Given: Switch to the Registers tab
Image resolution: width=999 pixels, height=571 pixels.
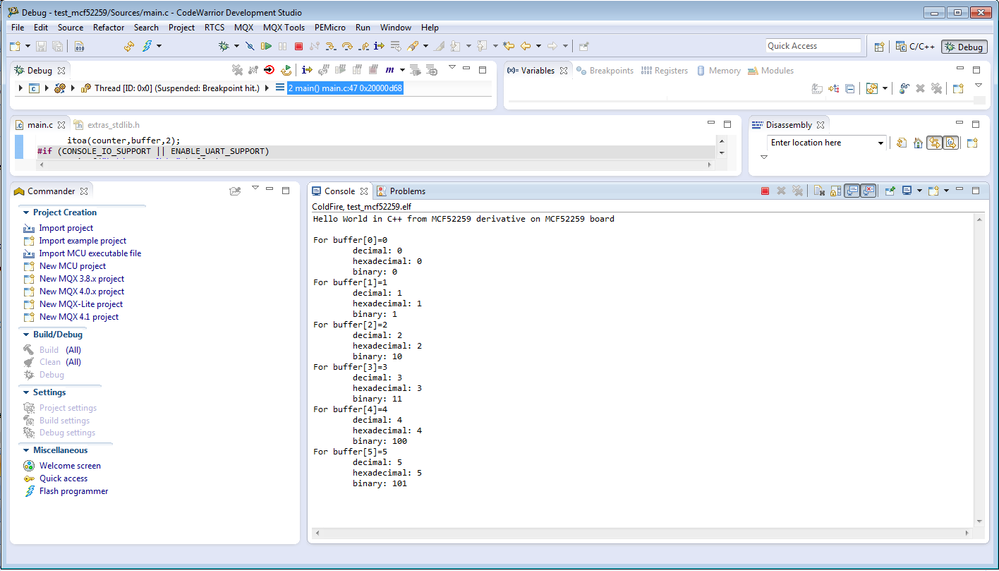Looking at the screenshot, I should [x=665, y=71].
